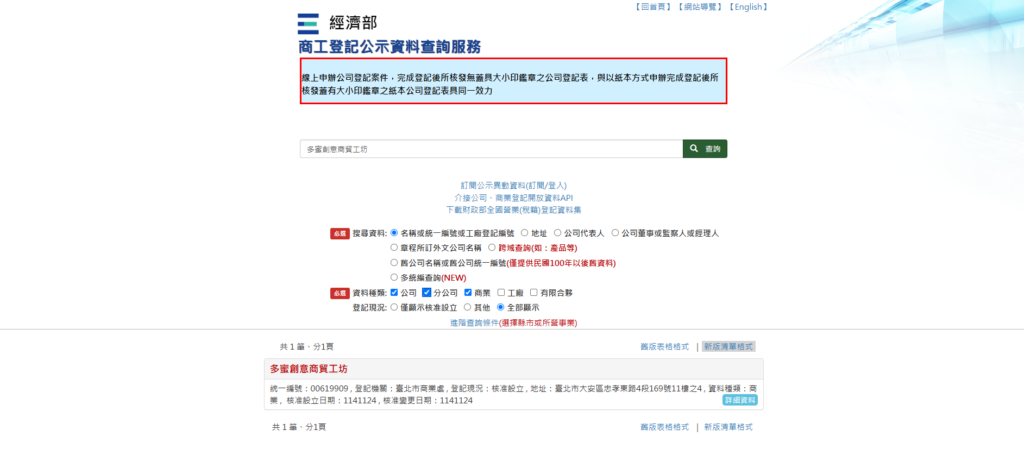1024x456 pixels.
Task: Select 多統編查詢 radio button
Action: pyautogui.click(x=394, y=277)
